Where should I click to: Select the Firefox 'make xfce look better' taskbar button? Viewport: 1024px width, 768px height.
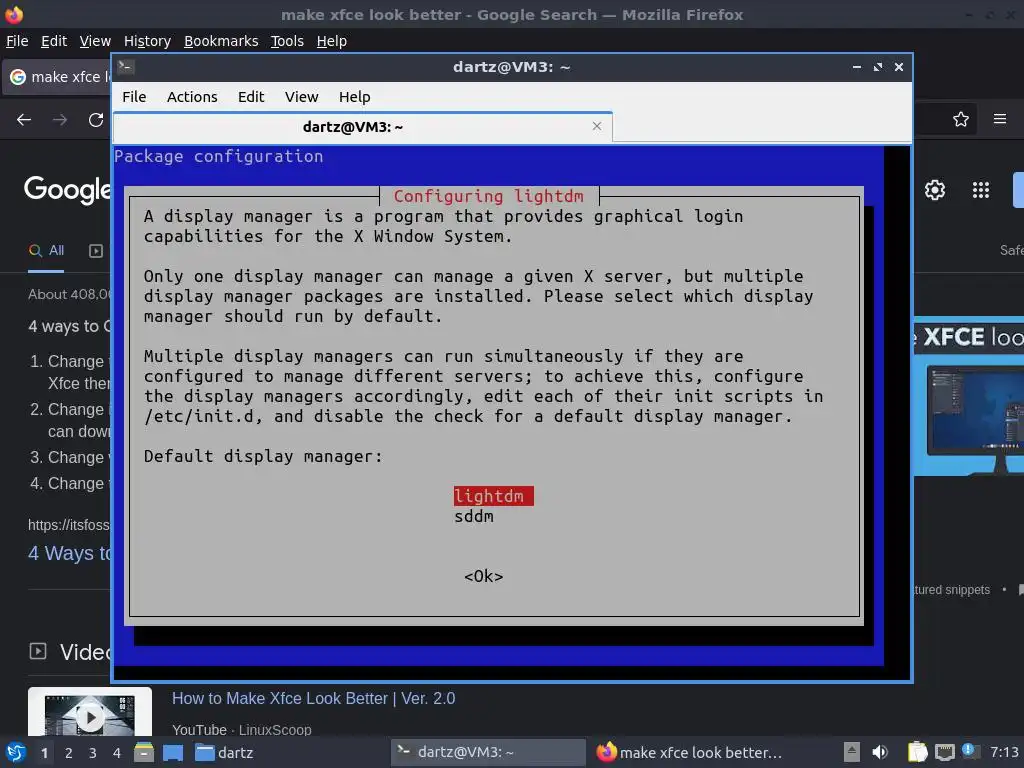(x=689, y=752)
